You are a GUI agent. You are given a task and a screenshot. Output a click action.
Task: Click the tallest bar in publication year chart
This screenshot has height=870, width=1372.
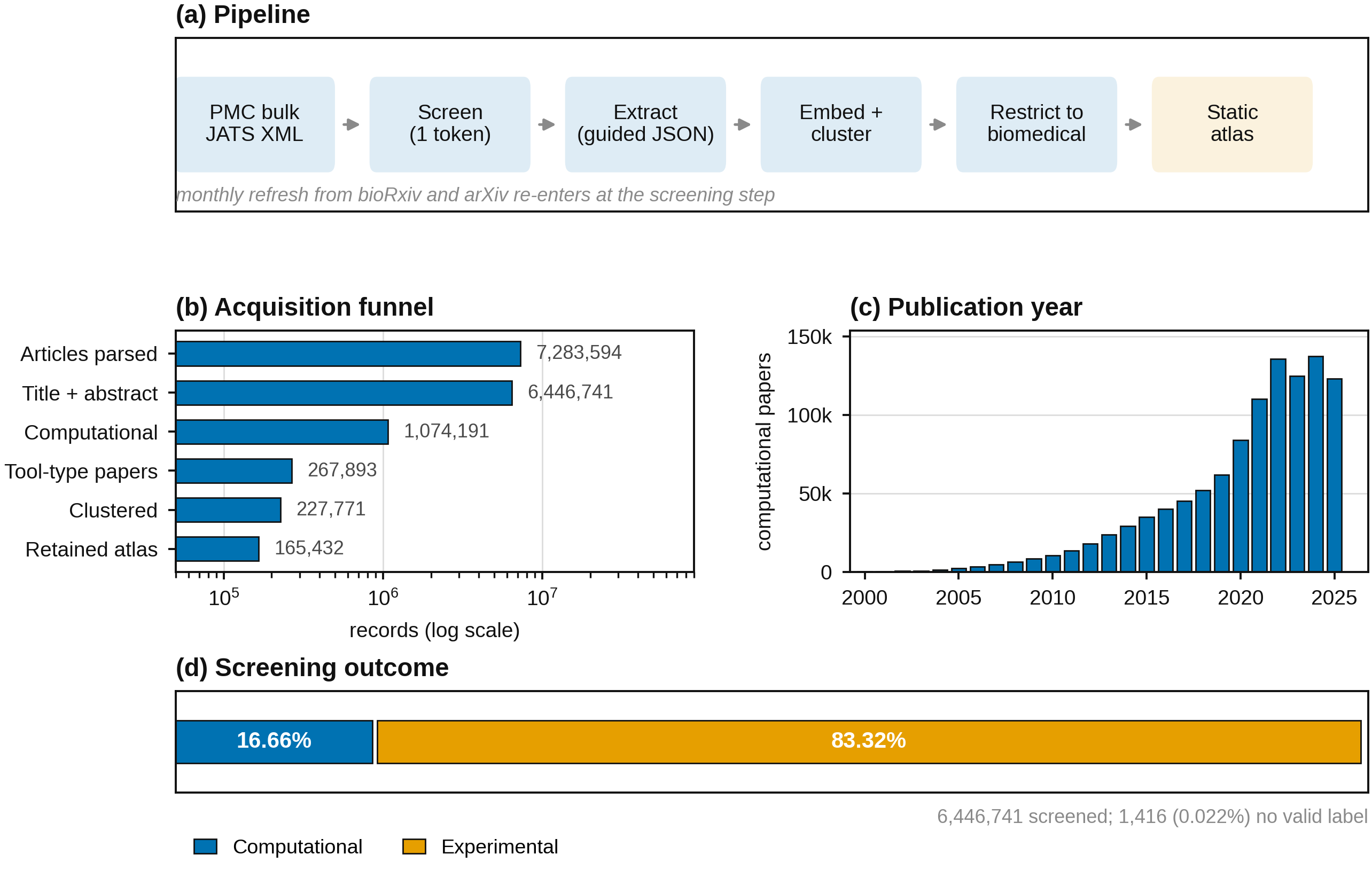click(x=1315, y=464)
